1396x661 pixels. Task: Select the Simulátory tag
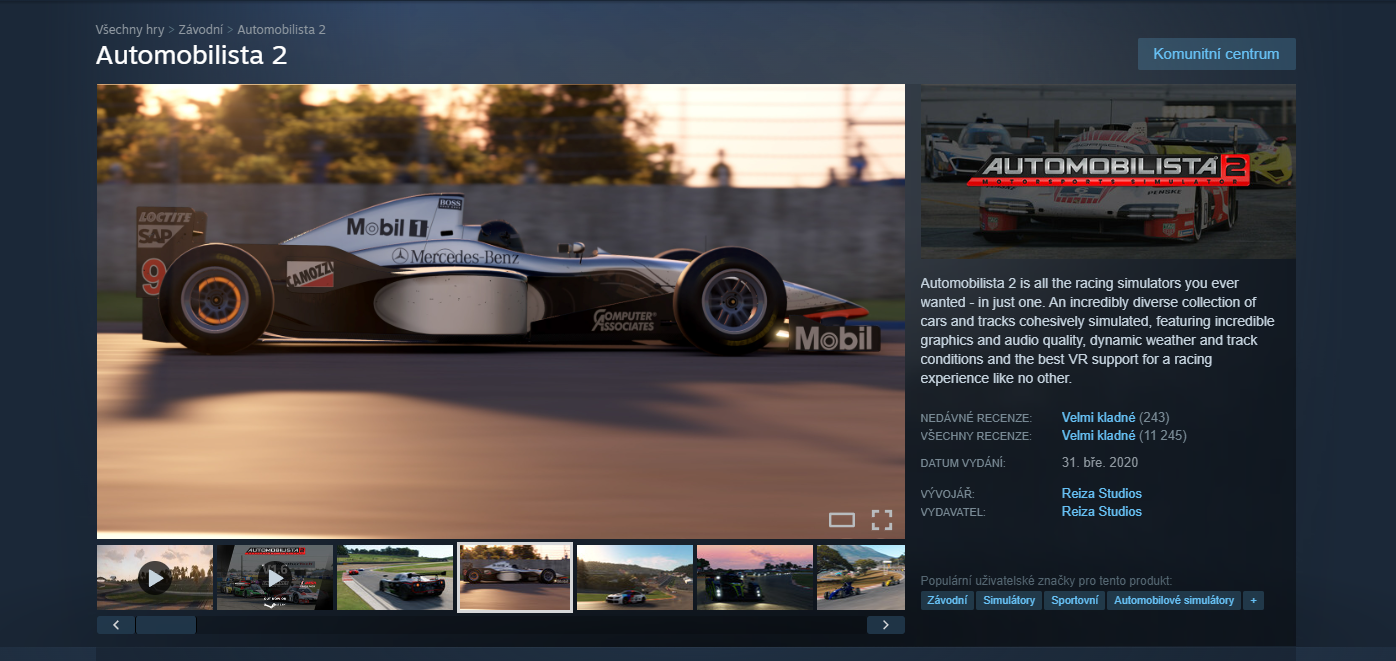pyautogui.click(x=1008, y=600)
